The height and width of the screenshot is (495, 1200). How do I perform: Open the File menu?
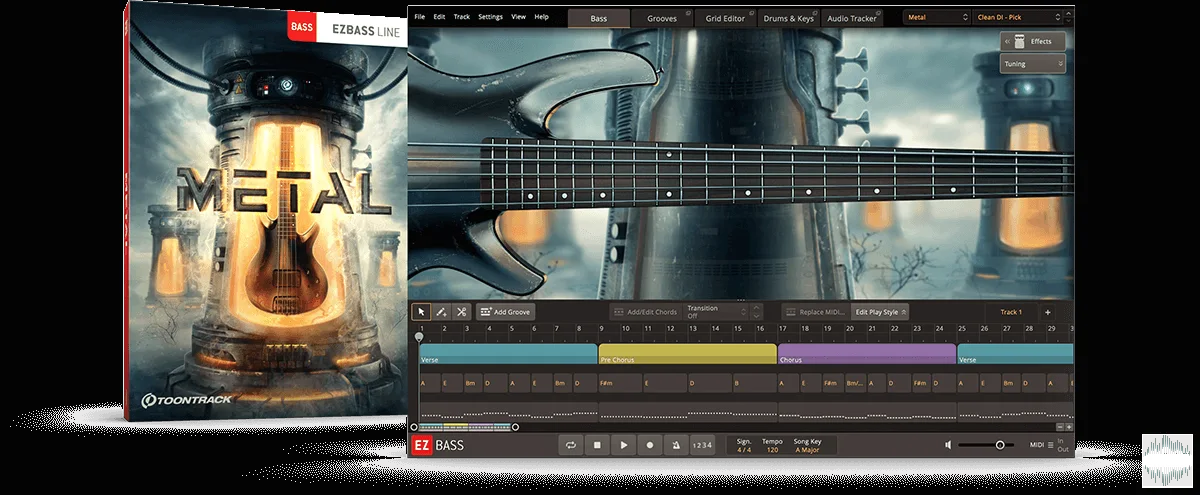[x=419, y=17]
